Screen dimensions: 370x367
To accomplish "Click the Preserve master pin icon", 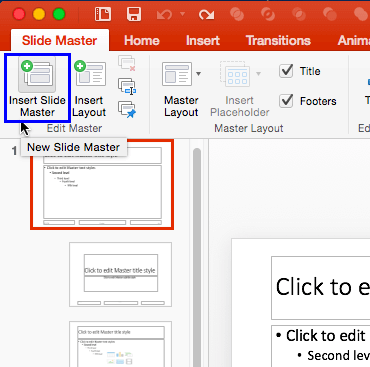I will 127,109.
